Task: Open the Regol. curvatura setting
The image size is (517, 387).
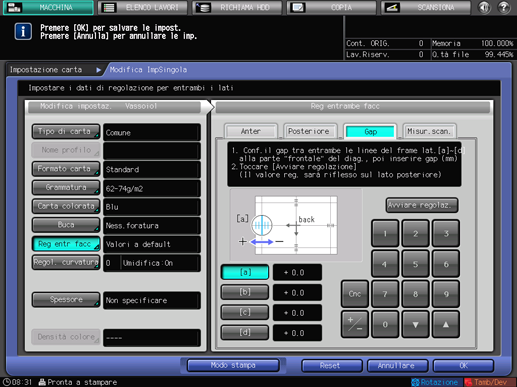Action: (x=66, y=263)
